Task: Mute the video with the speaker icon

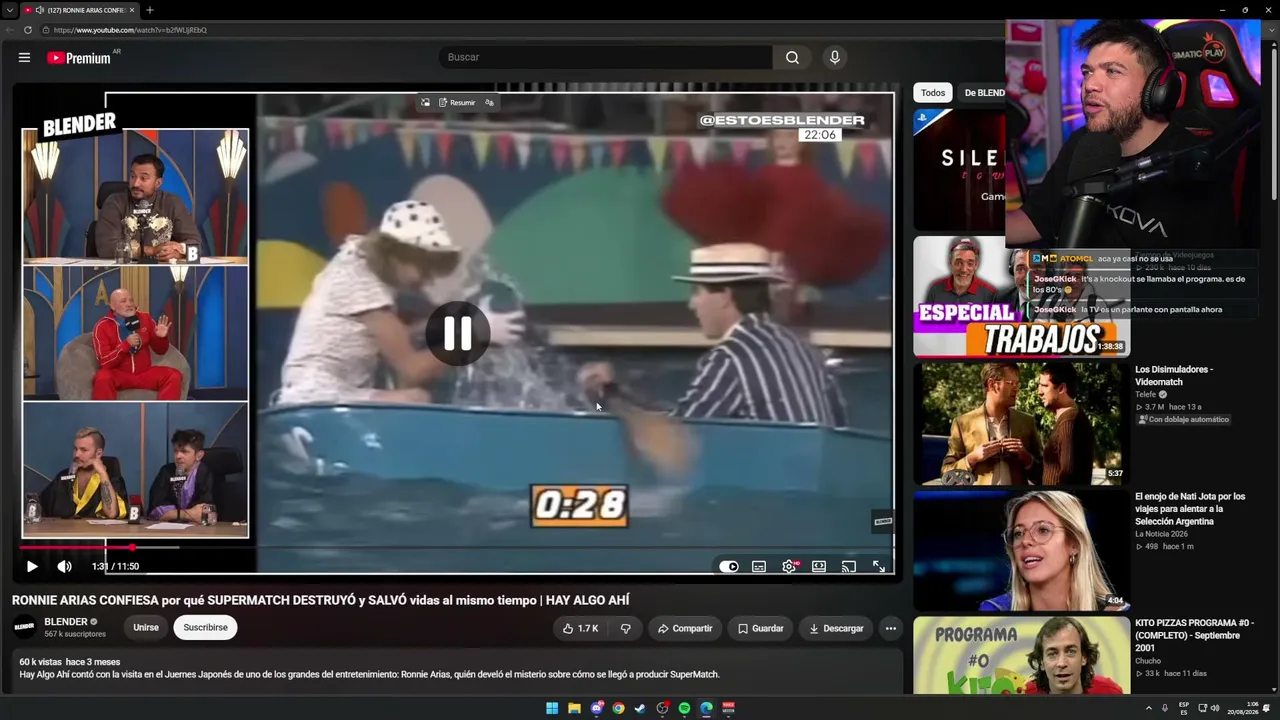Action: tap(64, 566)
